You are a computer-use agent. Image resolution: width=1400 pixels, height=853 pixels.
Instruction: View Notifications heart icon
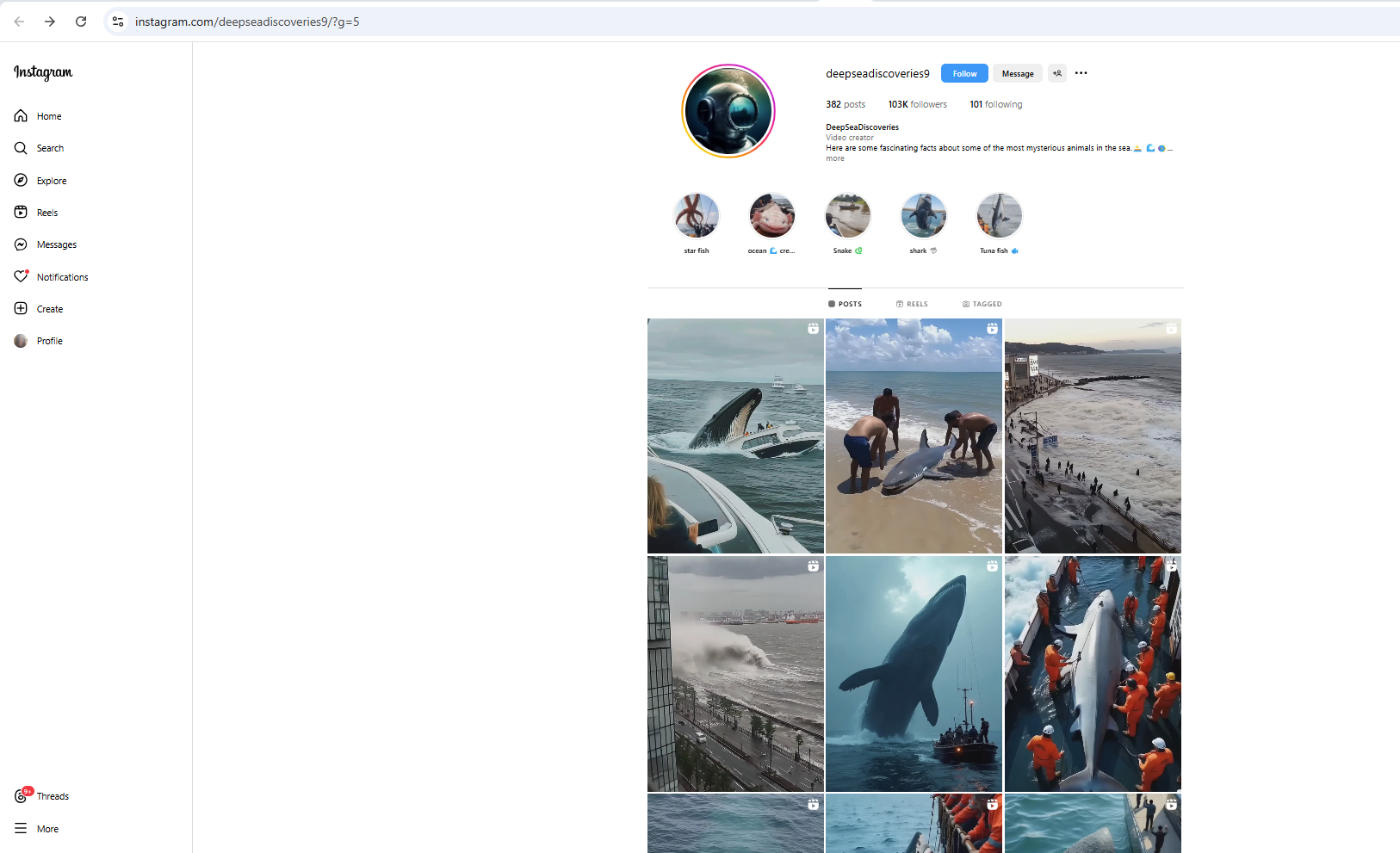tap(21, 277)
